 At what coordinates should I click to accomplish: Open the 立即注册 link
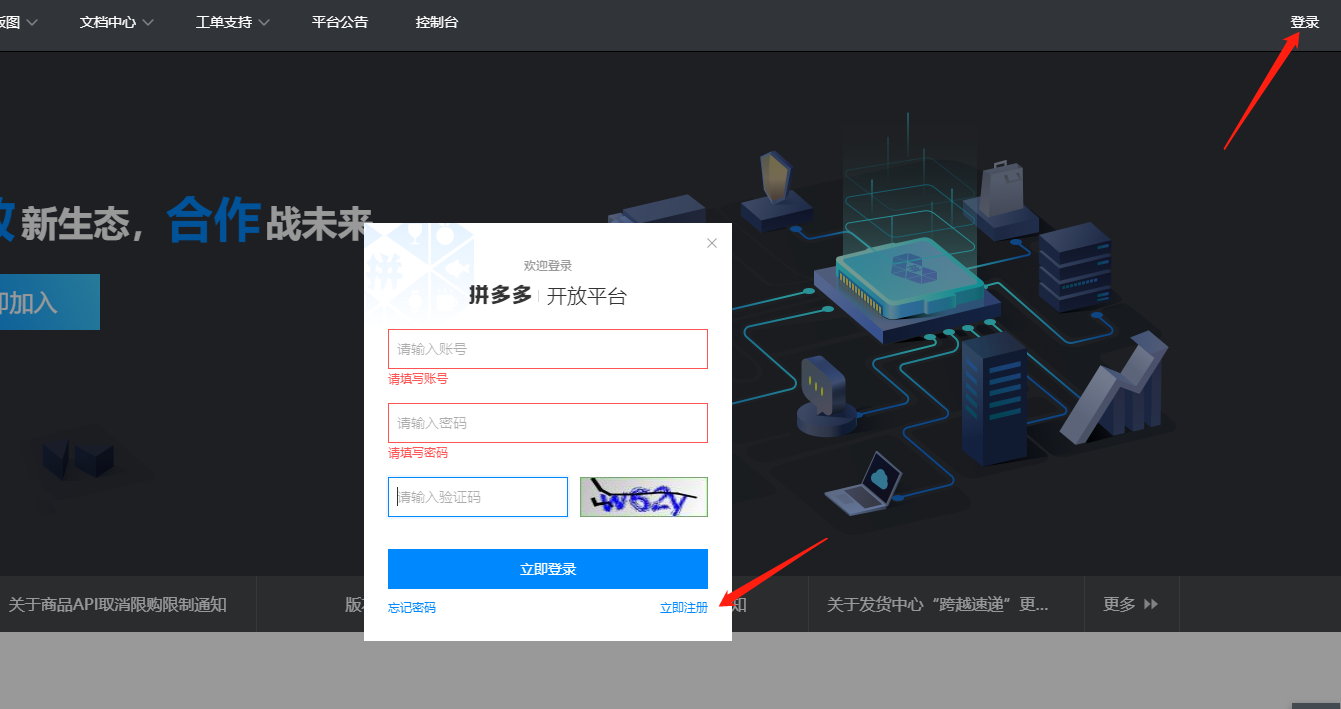684,608
